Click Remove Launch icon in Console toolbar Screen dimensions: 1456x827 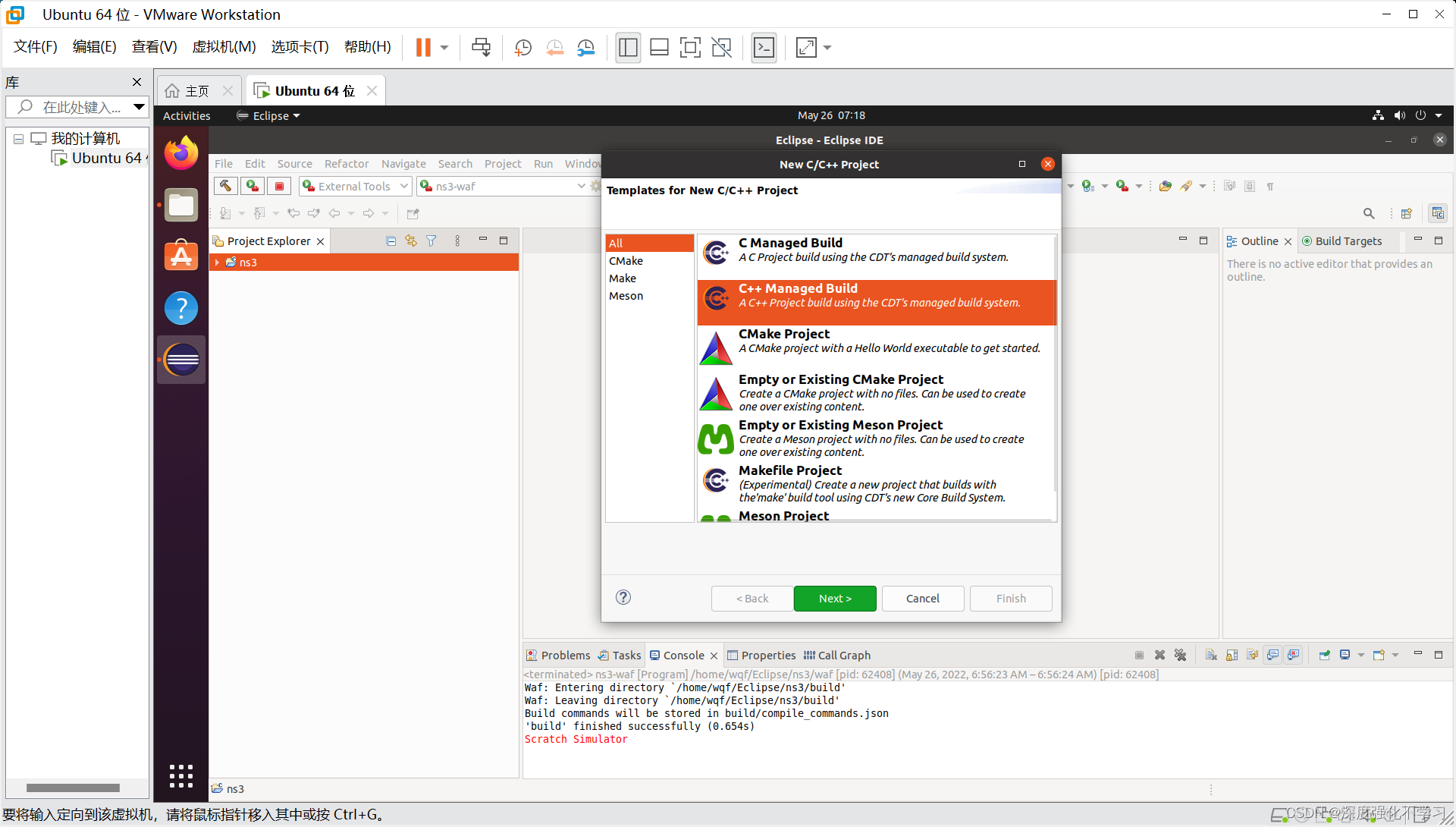[x=1159, y=655]
